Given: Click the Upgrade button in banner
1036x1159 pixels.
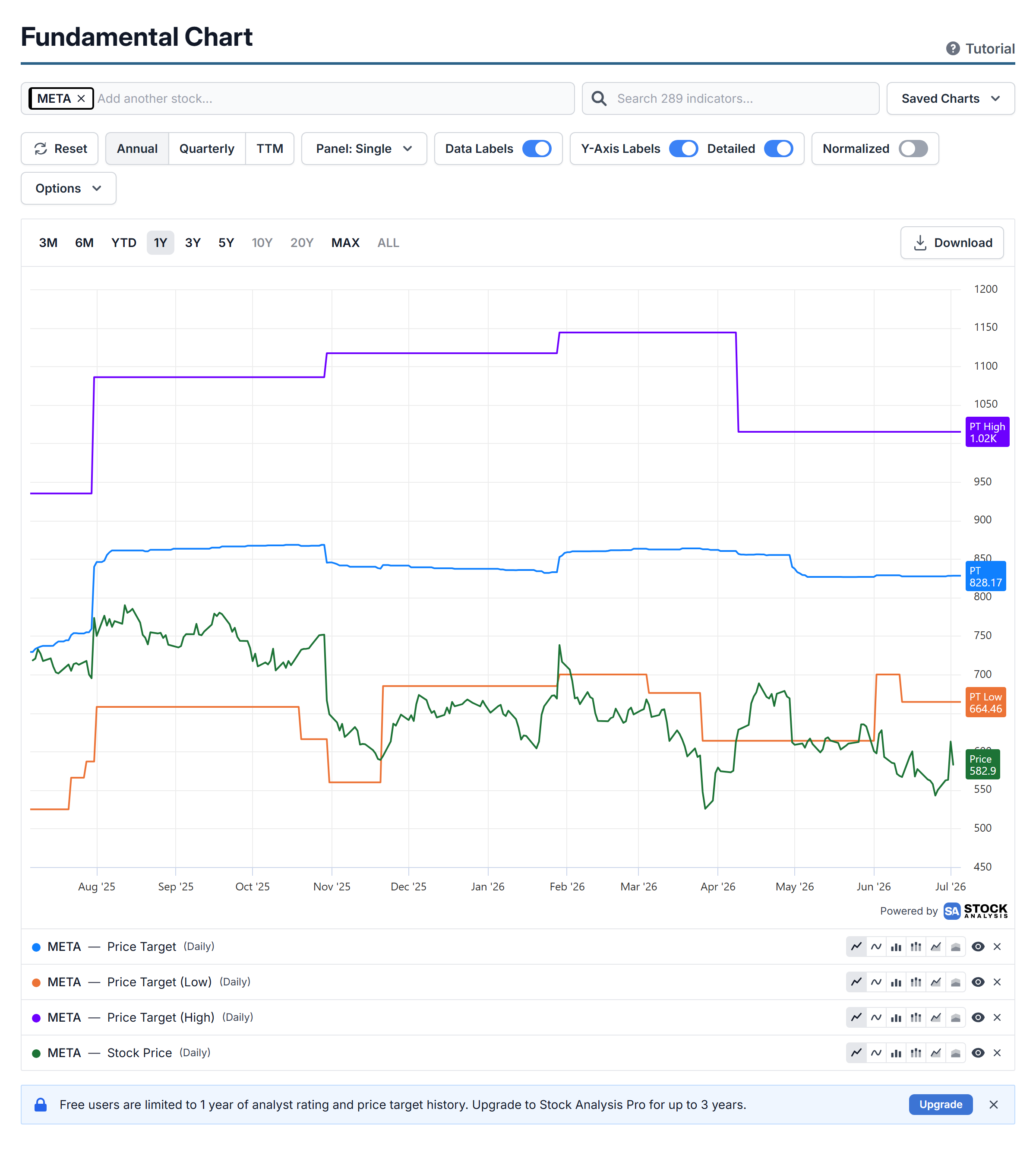Looking at the screenshot, I should 940,1104.
